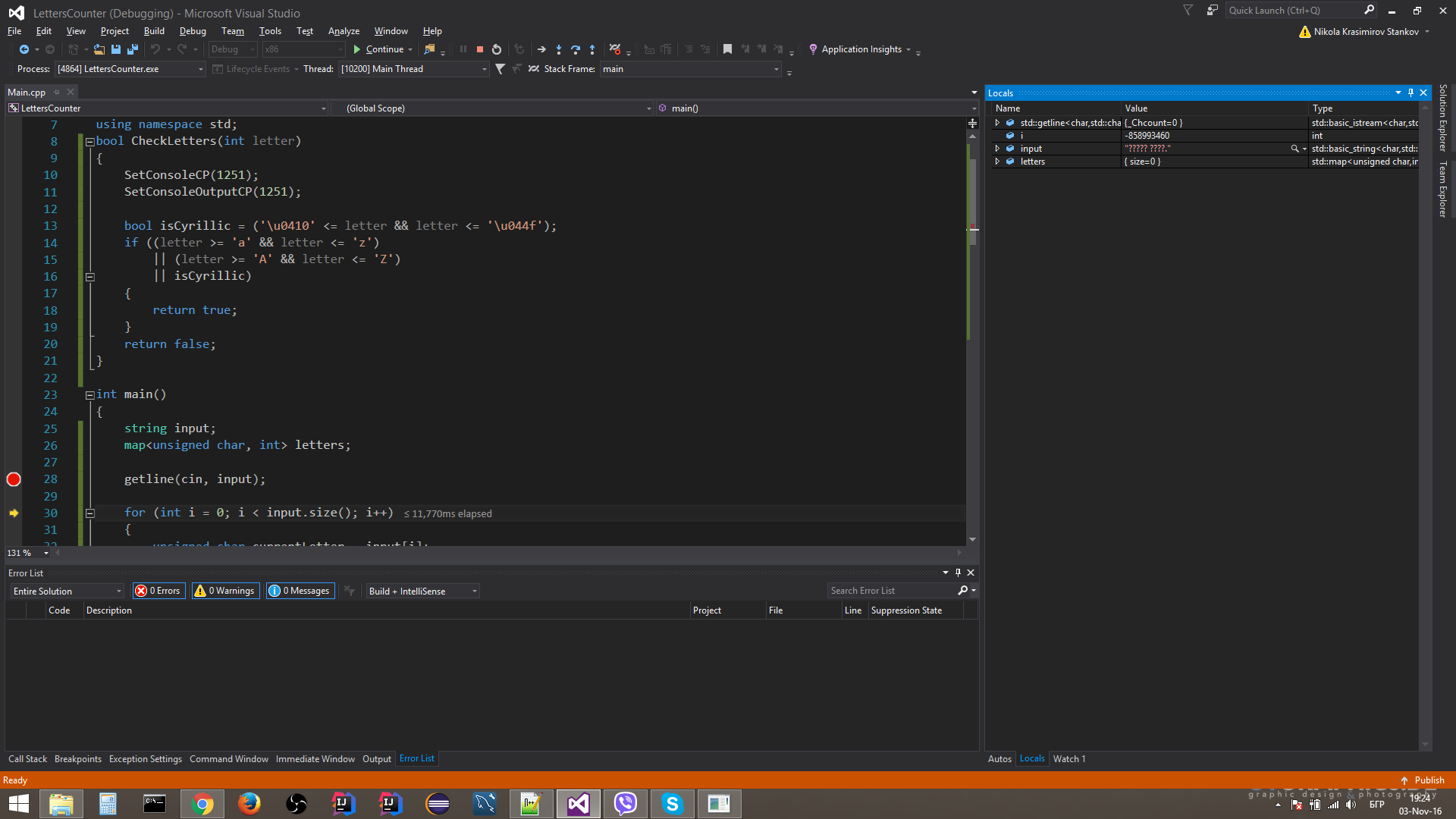The height and width of the screenshot is (819, 1456).
Task: Click the Step Out icon
Action: (x=592, y=49)
